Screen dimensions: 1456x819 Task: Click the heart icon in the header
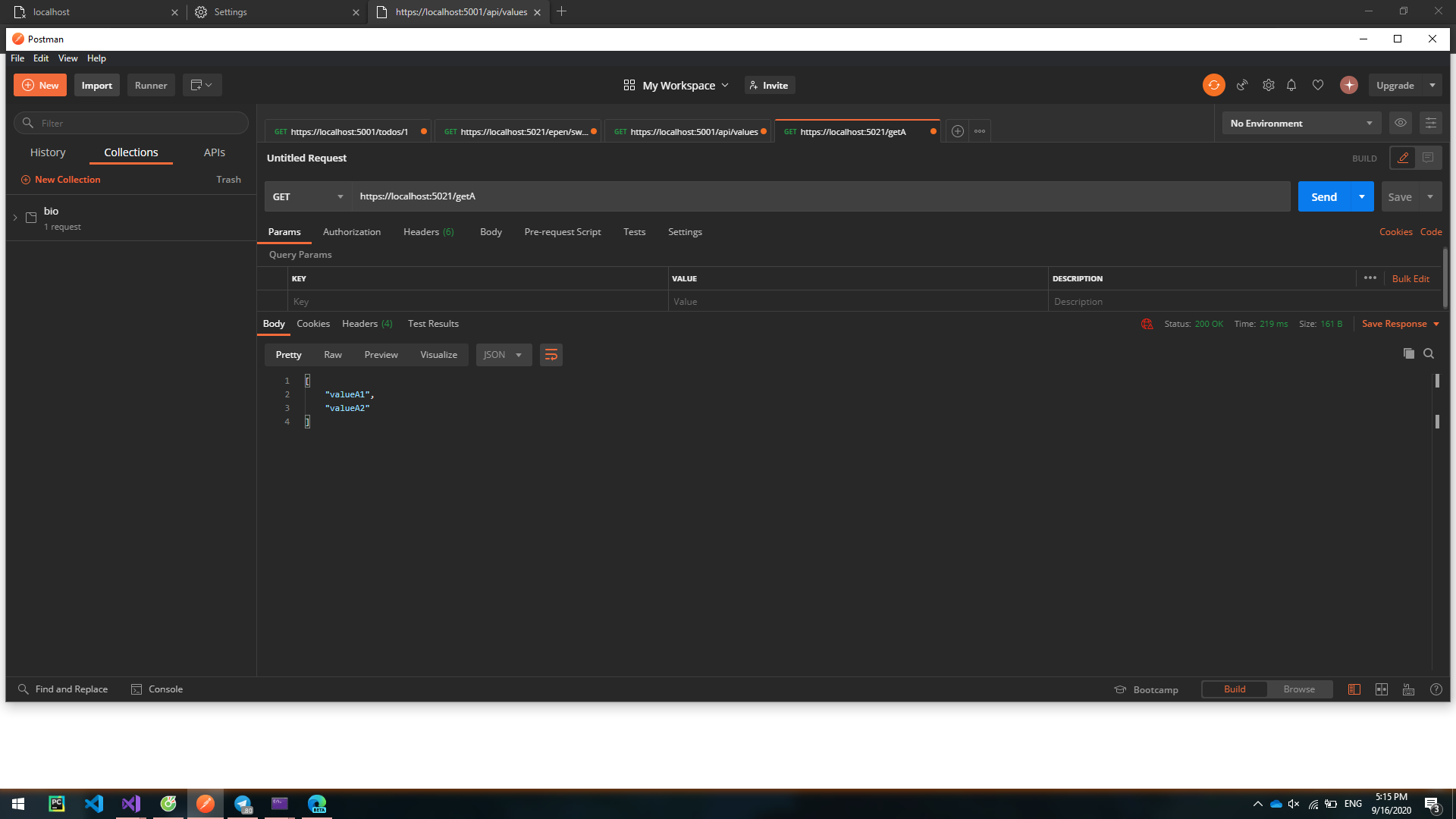(x=1318, y=85)
